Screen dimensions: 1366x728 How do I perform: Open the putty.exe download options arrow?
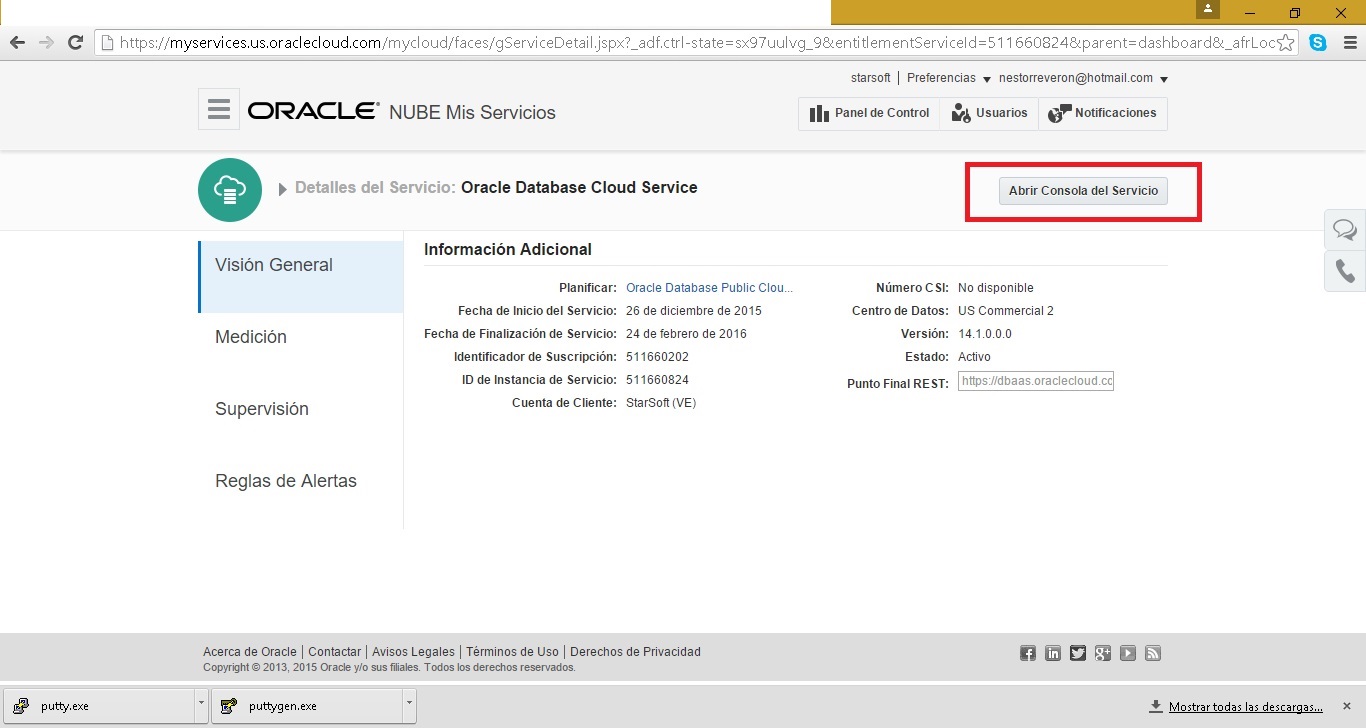click(x=201, y=705)
